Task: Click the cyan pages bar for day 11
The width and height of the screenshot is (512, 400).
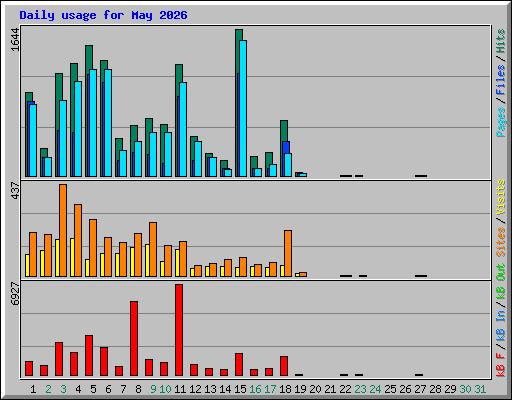Action: point(183,129)
